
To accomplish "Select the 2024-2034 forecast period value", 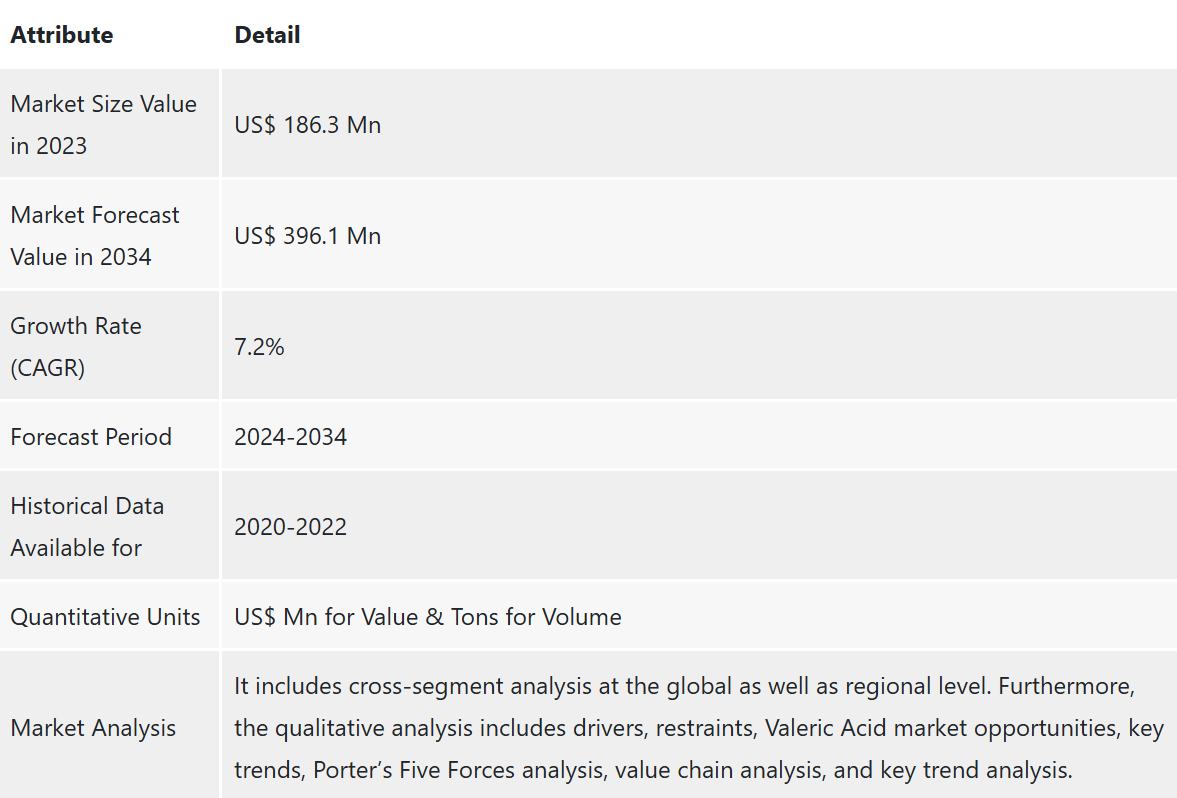I will [291, 437].
